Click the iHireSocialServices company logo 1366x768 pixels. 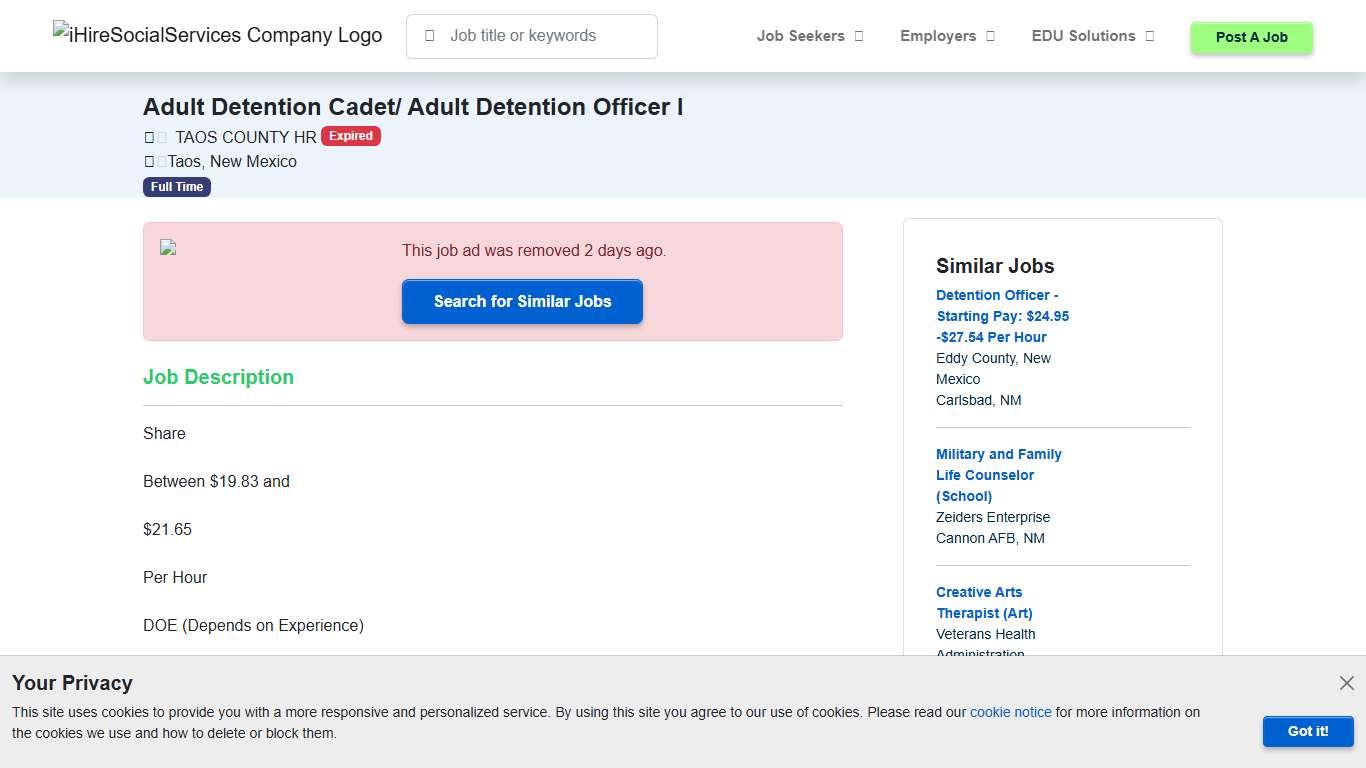click(216, 35)
